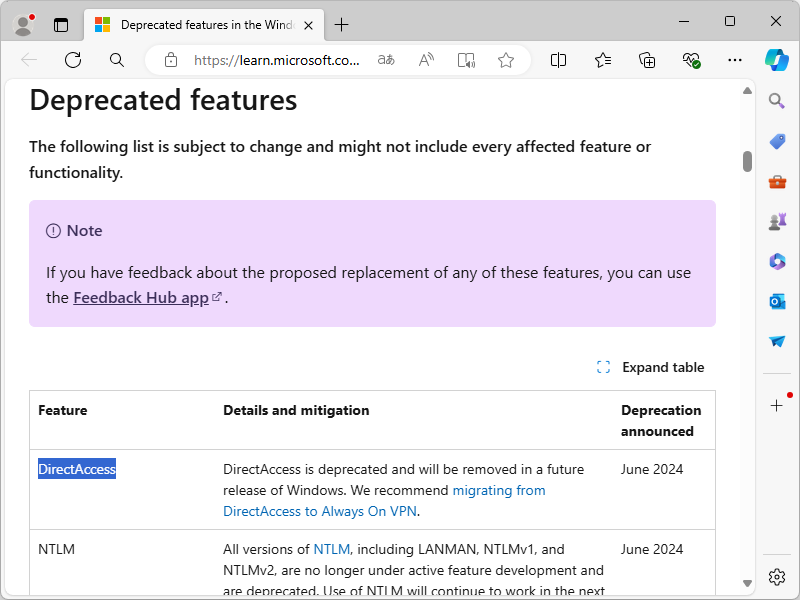Open the Feedback Hub app link
800x600 pixels.
tap(141, 297)
